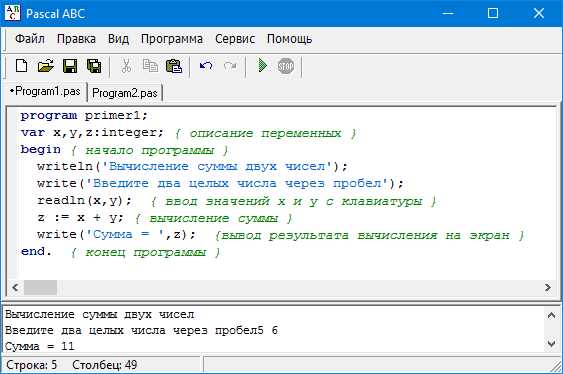Screen dimensions: 563x374
Task: Close the Pascal ABC window
Action: [x=539, y=13]
